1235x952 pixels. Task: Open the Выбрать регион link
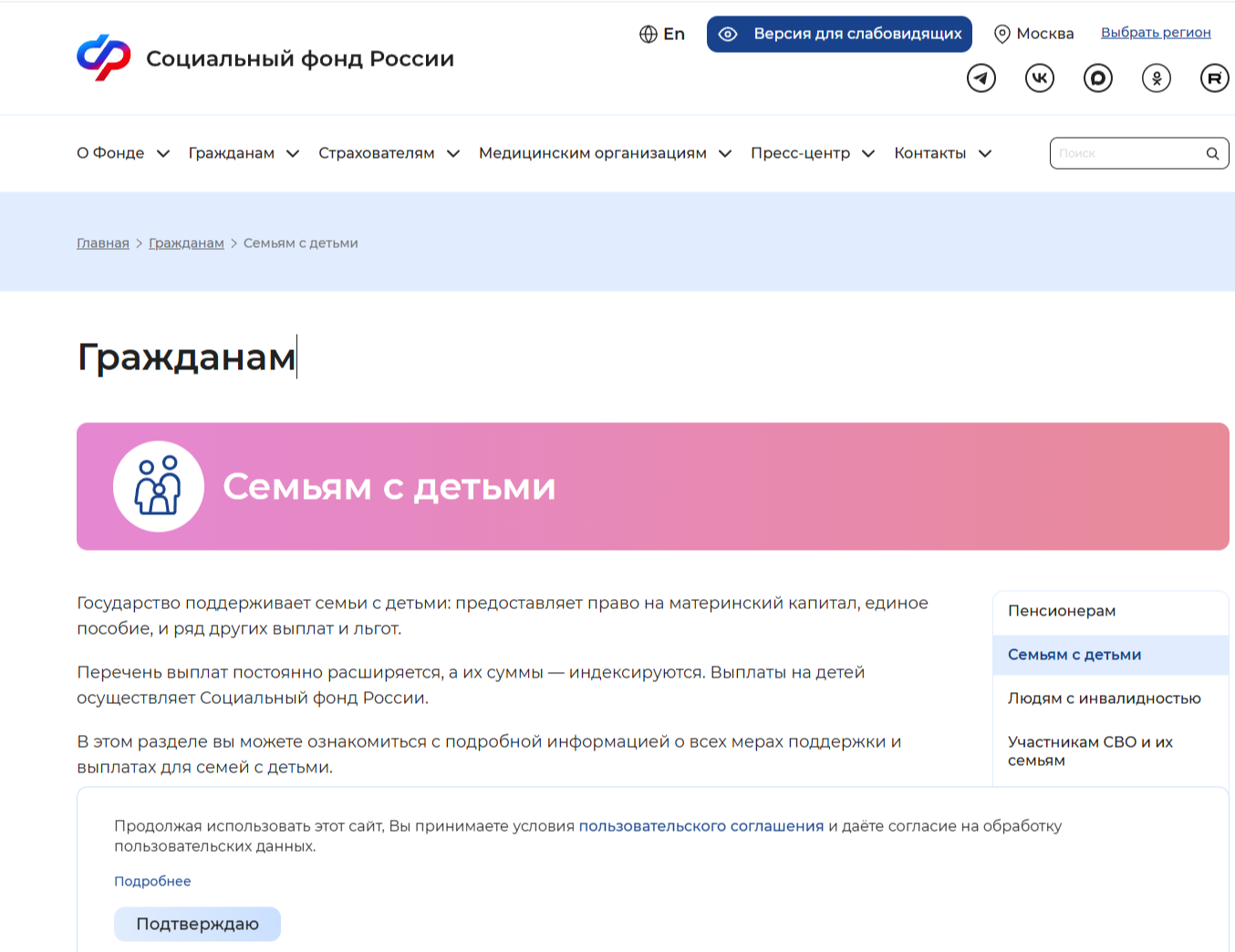click(1156, 33)
